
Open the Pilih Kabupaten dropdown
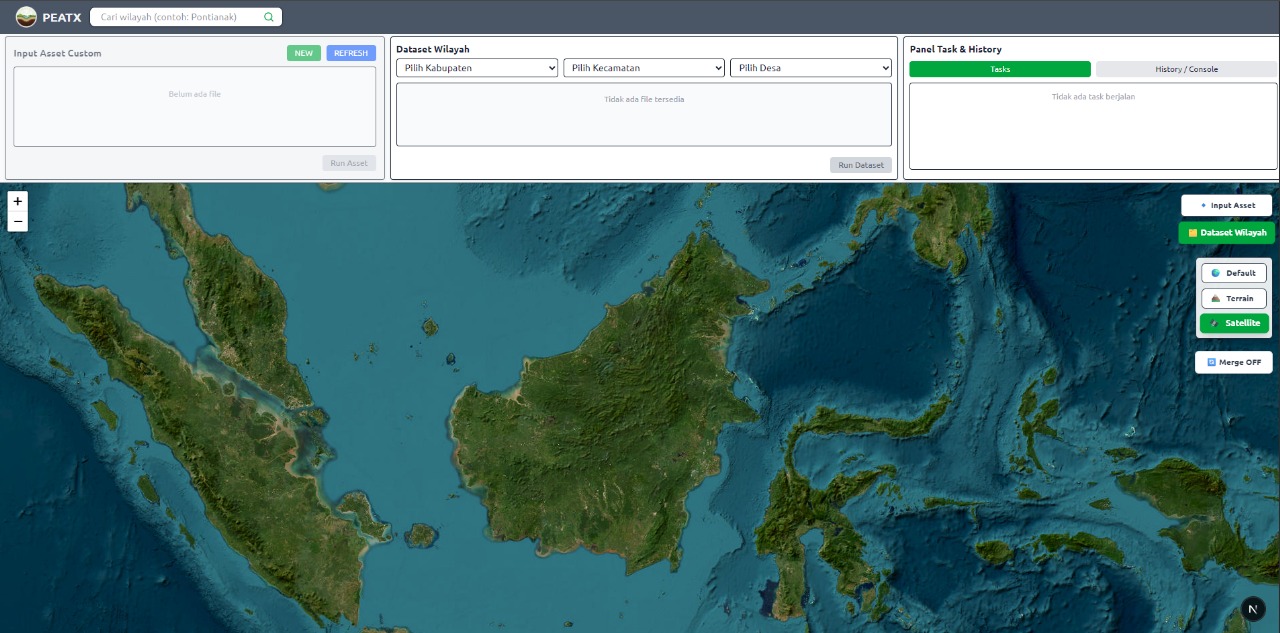click(x=477, y=68)
